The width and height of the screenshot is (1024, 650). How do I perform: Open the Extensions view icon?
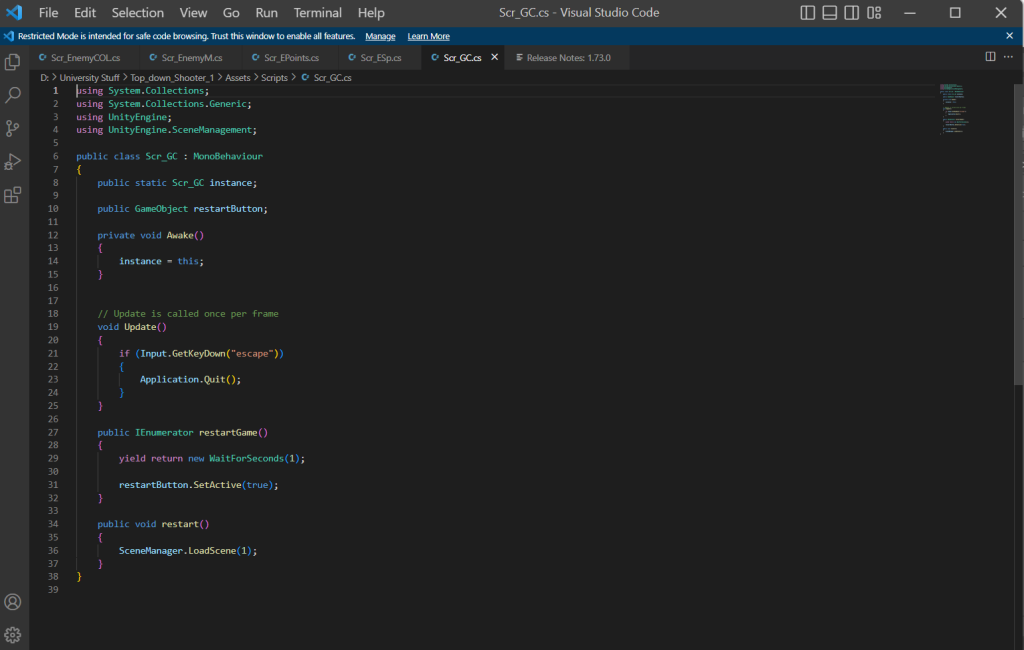coord(13,195)
